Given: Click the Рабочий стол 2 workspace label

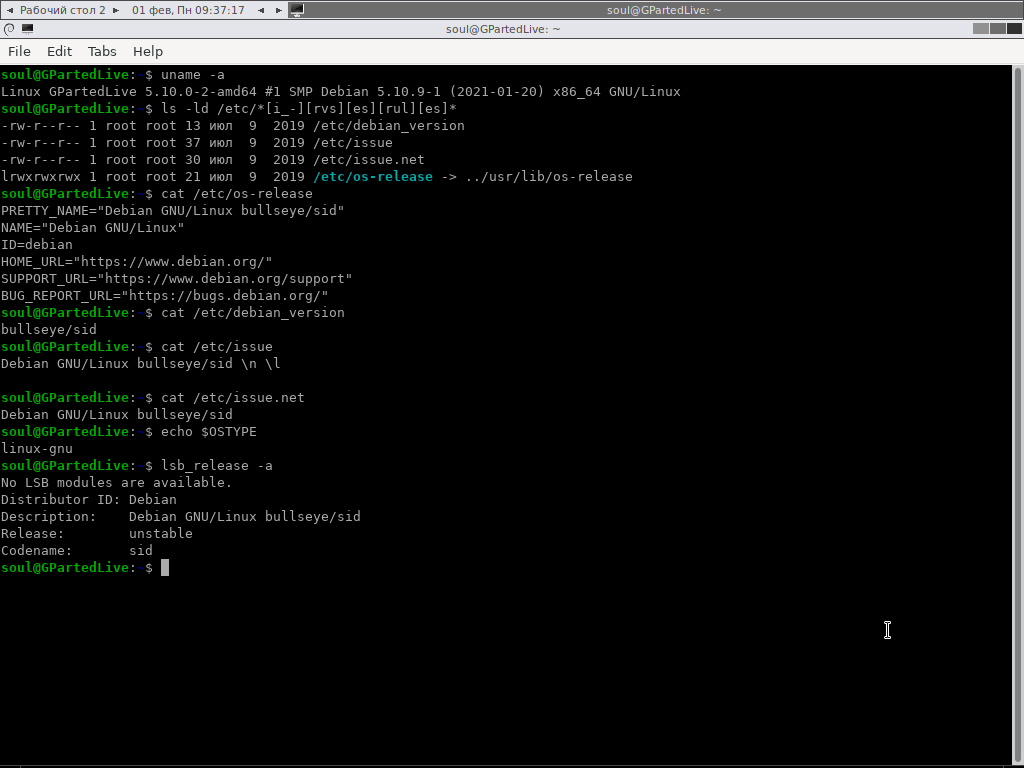Looking at the screenshot, I should (63, 10).
